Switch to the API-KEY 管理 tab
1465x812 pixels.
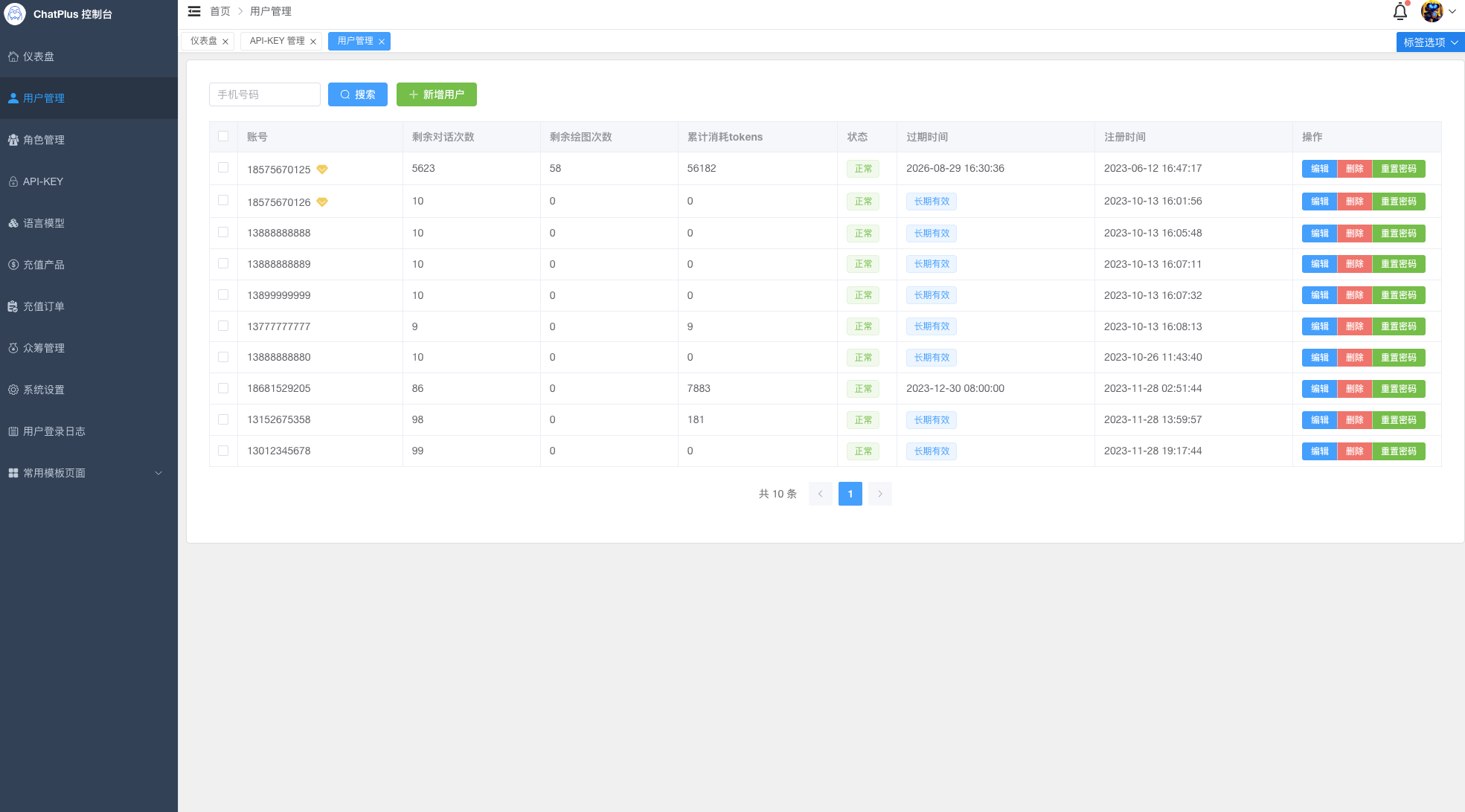click(277, 41)
